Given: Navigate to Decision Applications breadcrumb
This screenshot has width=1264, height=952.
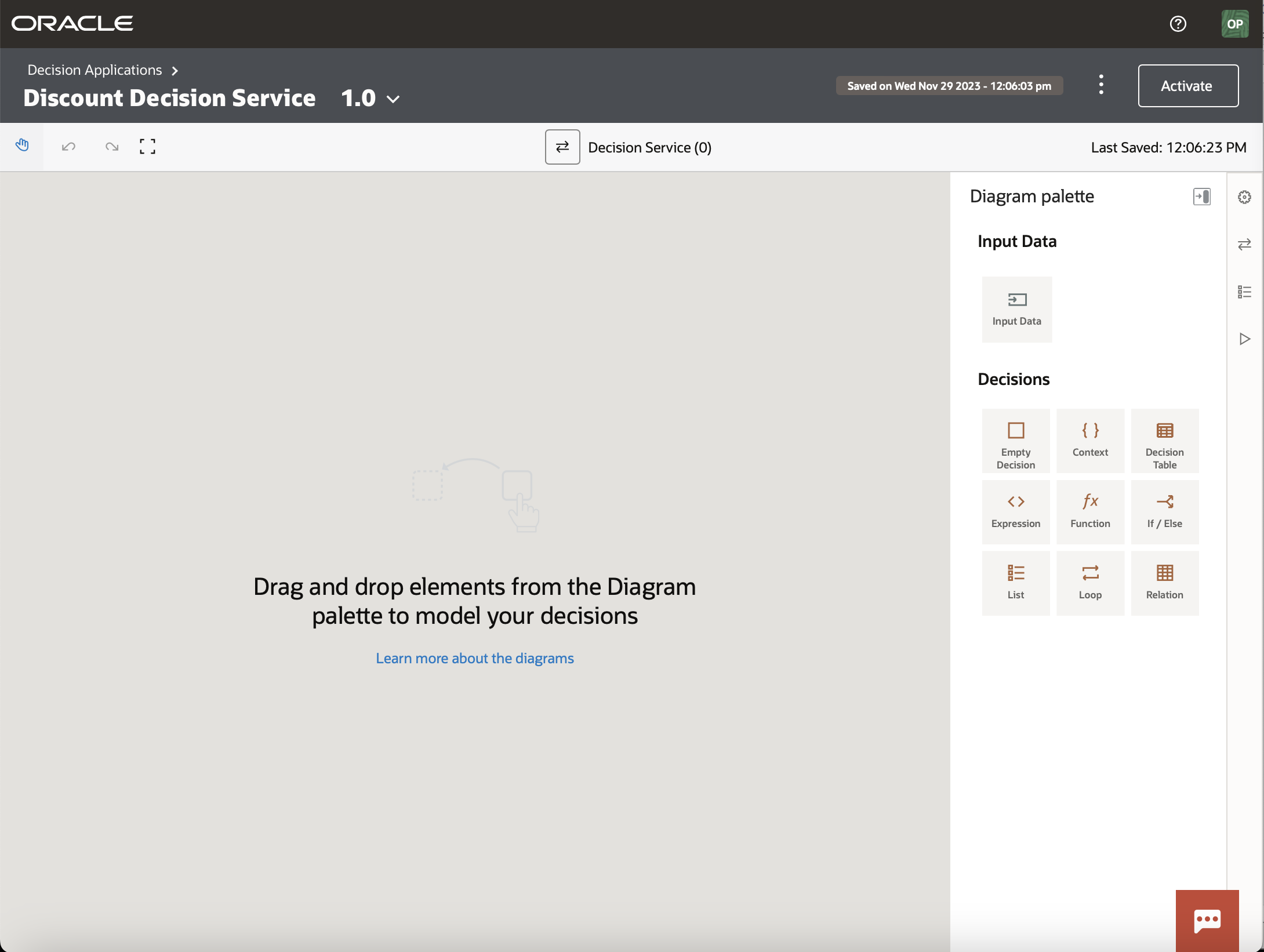Looking at the screenshot, I should [95, 70].
